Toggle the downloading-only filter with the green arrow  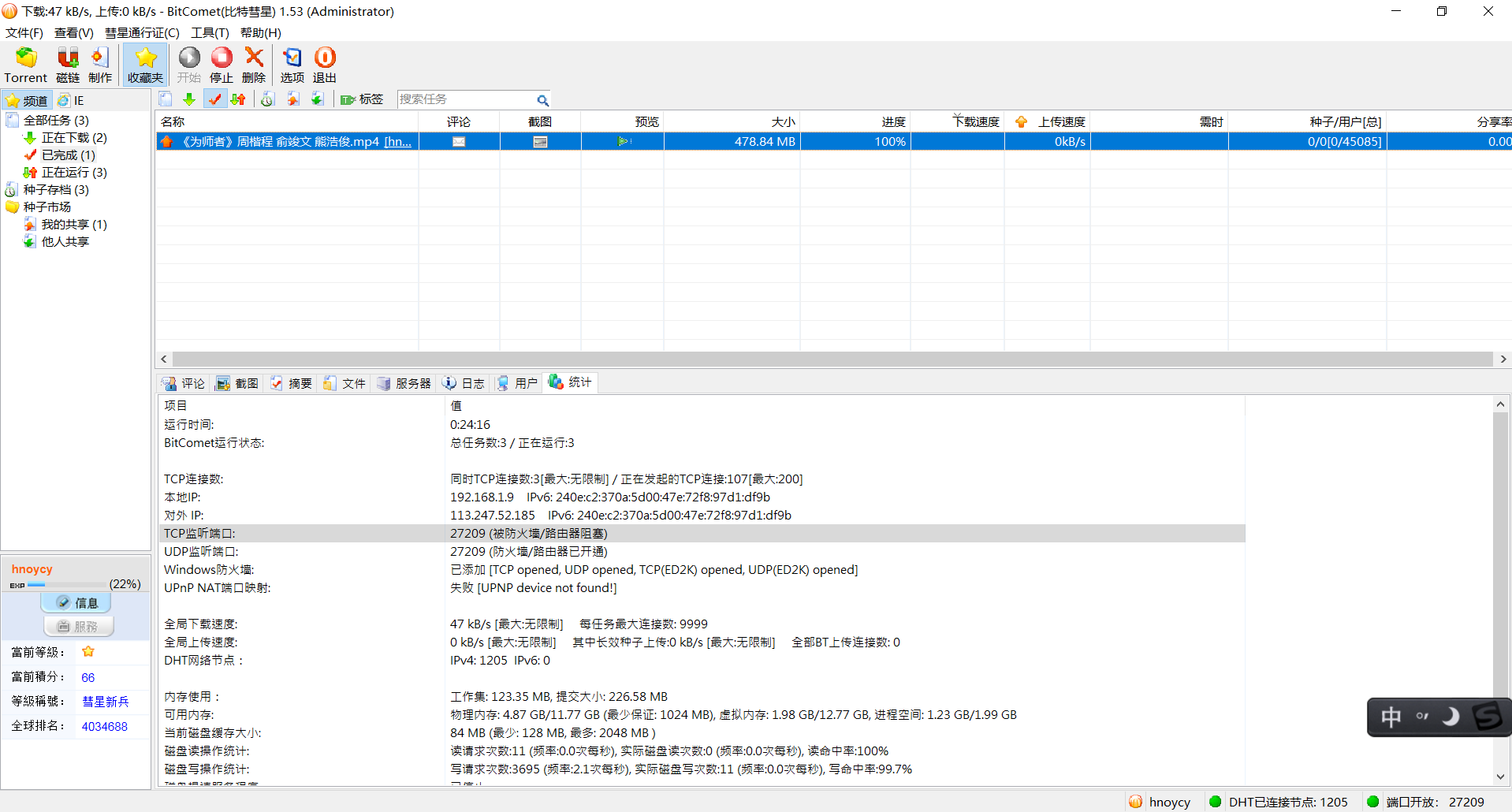(189, 99)
